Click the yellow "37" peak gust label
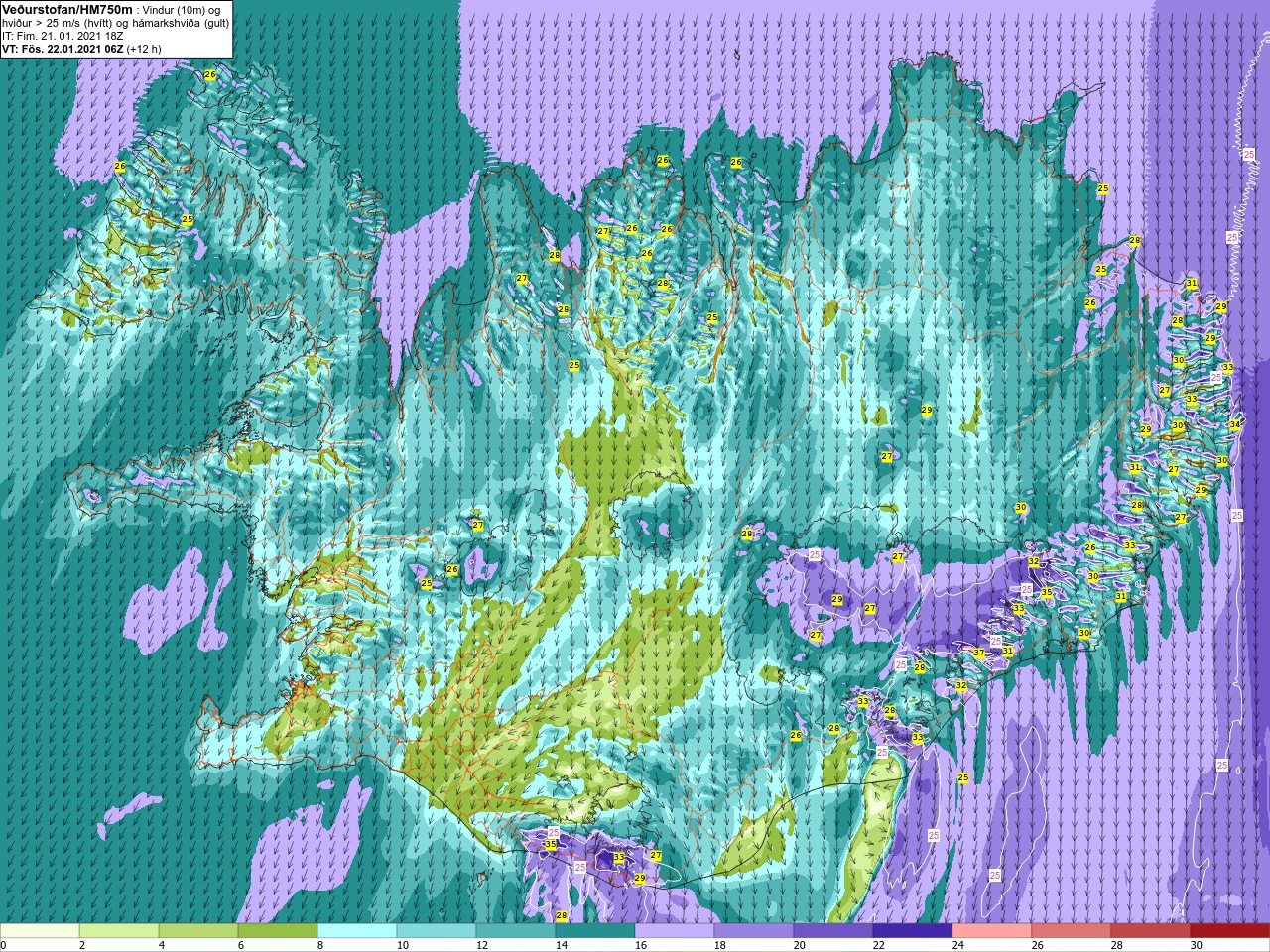 [979, 653]
